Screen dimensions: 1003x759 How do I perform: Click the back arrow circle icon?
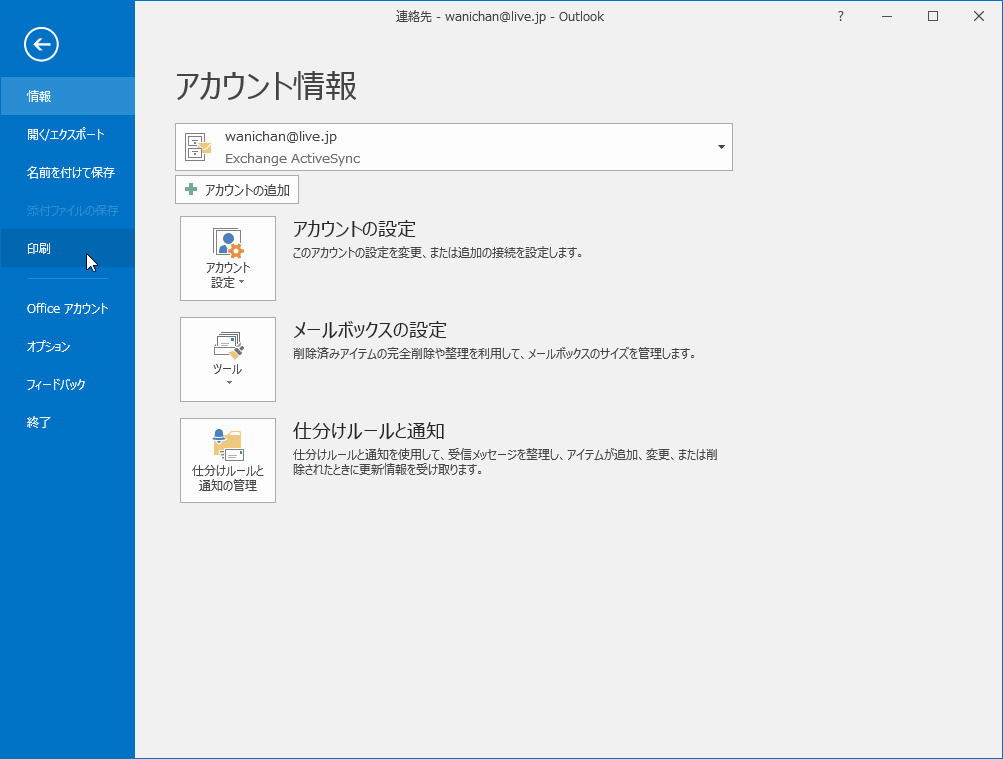click(42, 44)
